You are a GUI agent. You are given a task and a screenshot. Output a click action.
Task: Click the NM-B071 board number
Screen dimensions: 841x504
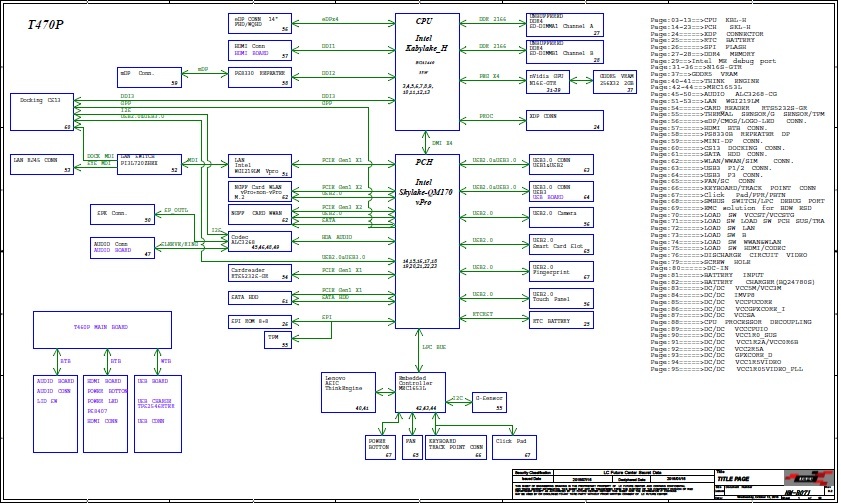click(798, 492)
